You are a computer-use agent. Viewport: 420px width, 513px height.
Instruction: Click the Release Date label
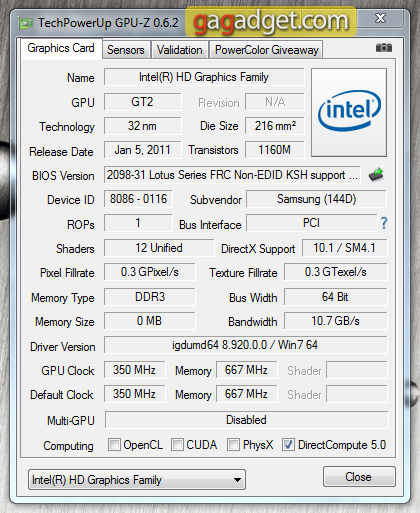tap(61, 152)
